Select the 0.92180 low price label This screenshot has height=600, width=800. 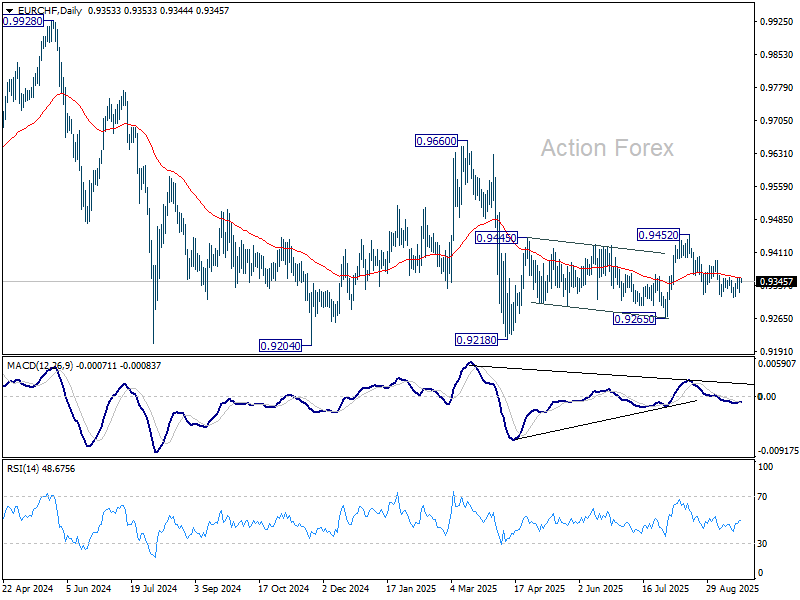pyautogui.click(x=476, y=340)
